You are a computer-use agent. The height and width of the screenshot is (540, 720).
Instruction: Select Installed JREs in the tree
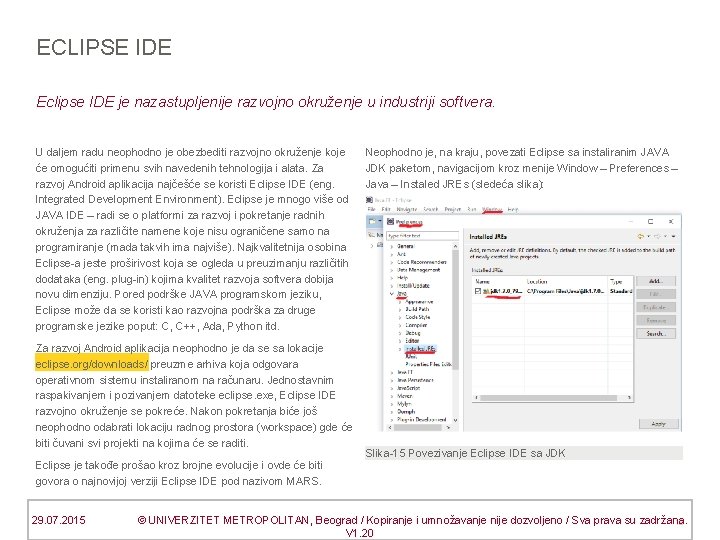(420, 349)
